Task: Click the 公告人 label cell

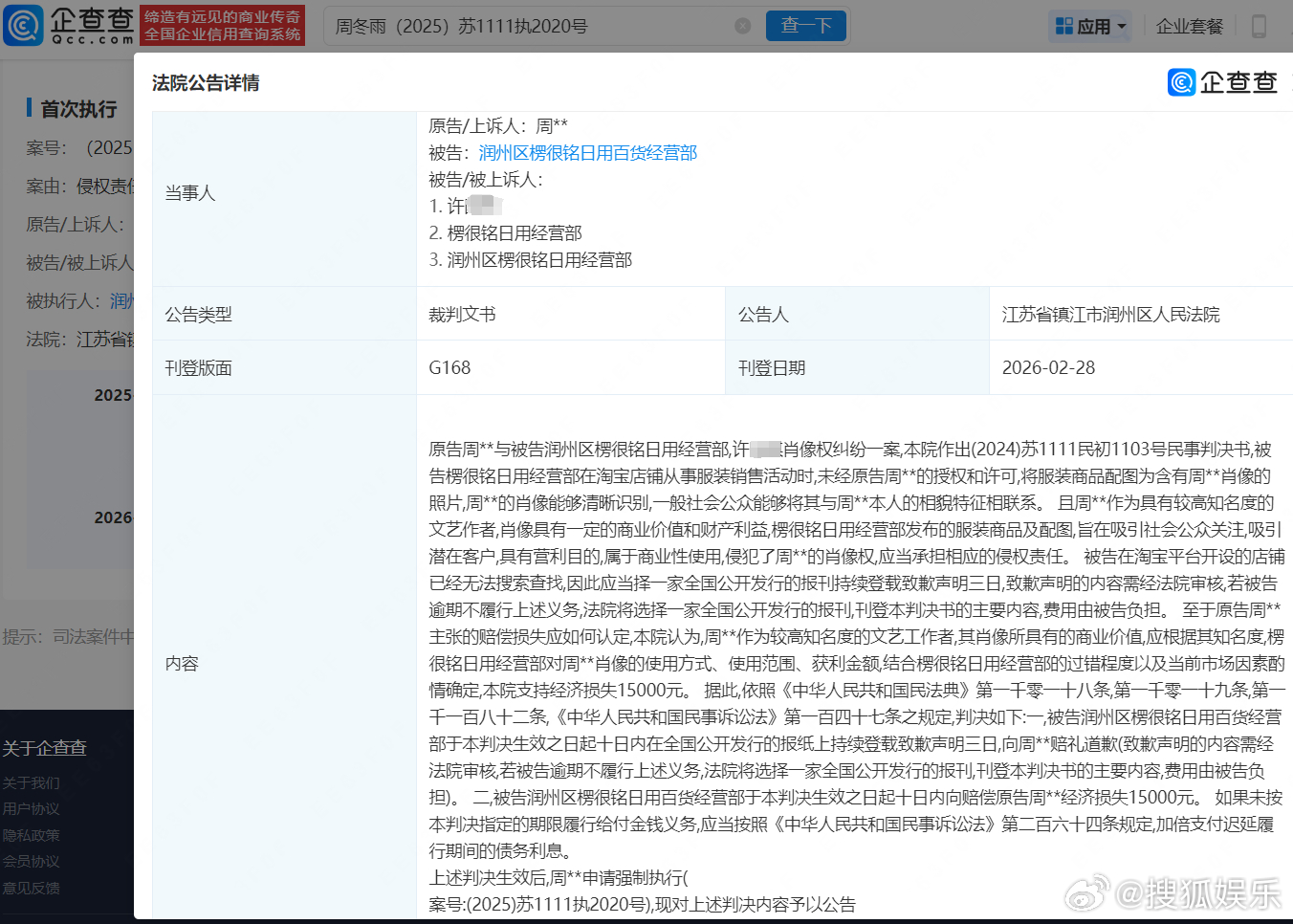Action: pyautogui.click(x=858, y=314)
